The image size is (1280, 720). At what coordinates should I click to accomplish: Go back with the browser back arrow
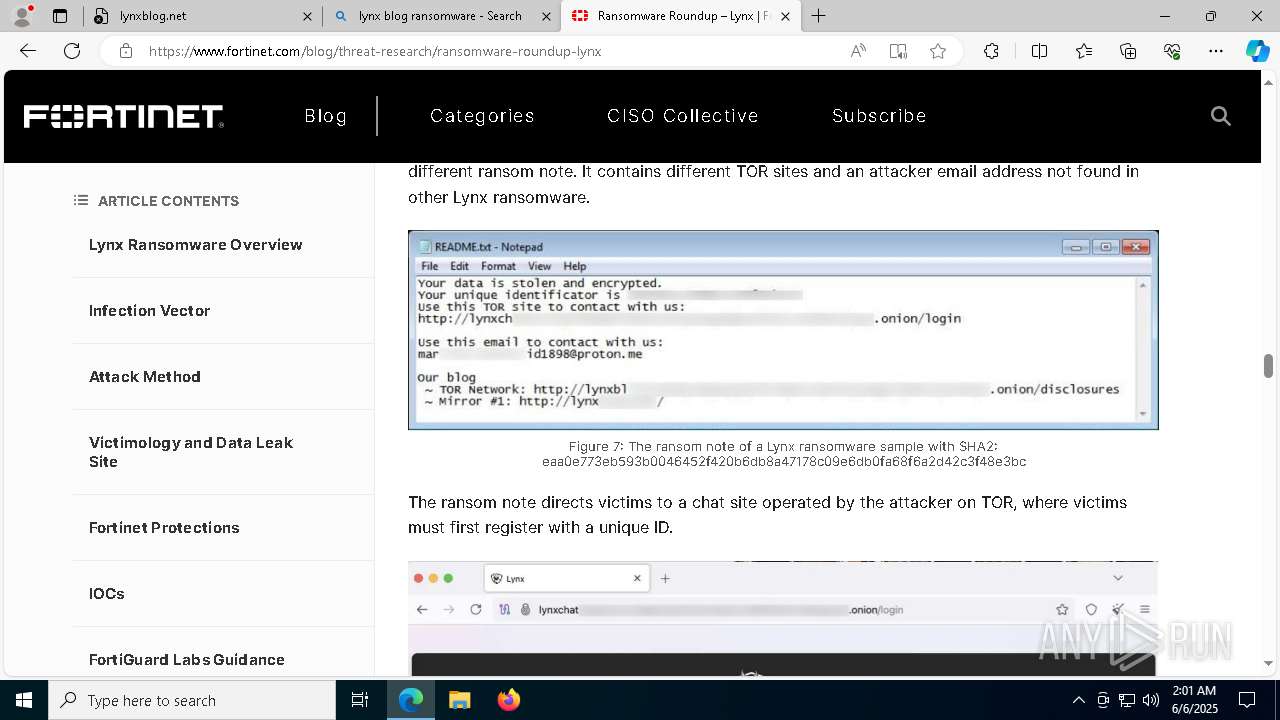(28, 51)
